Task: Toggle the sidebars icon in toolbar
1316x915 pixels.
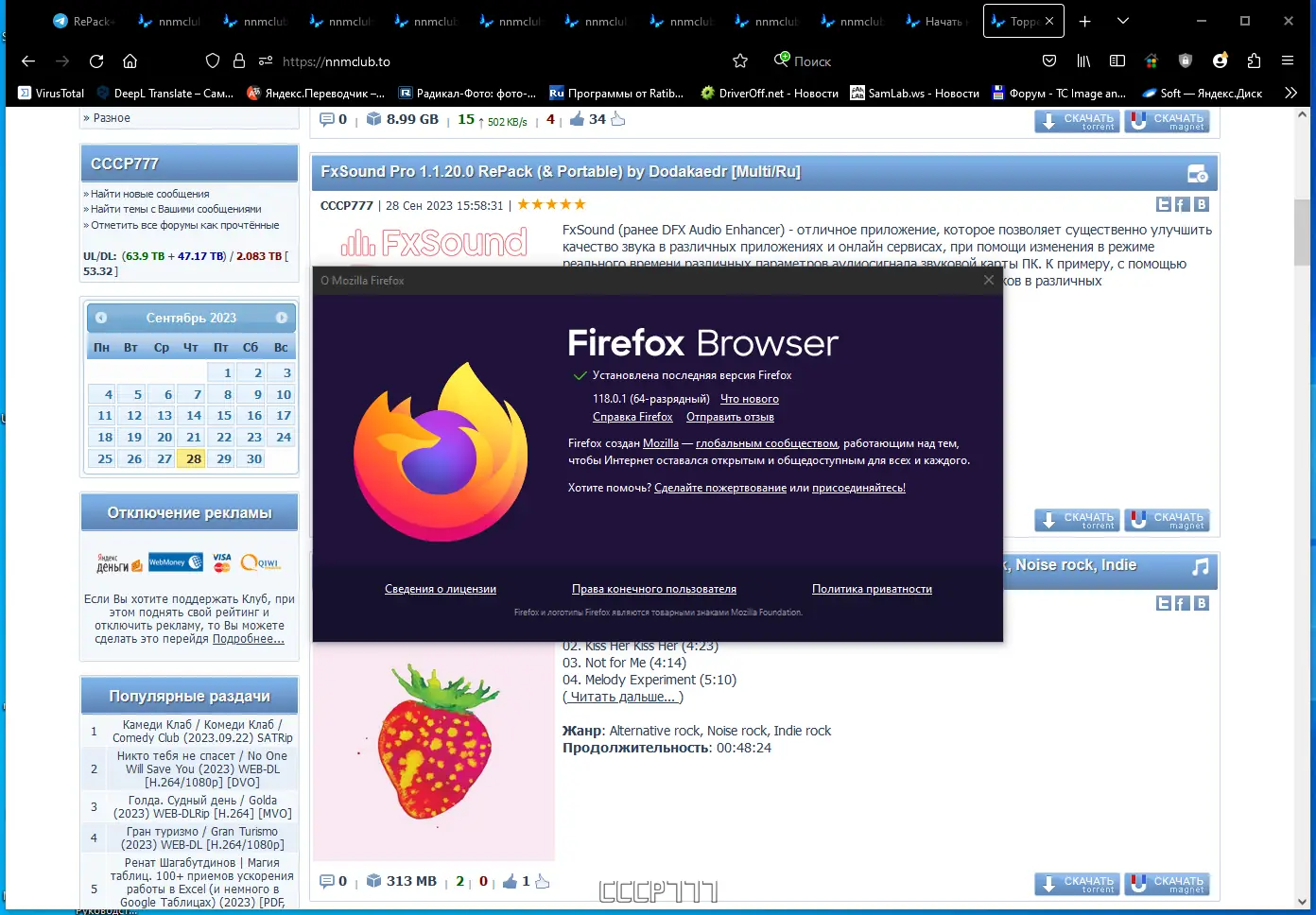Action: pos(1117,61)
